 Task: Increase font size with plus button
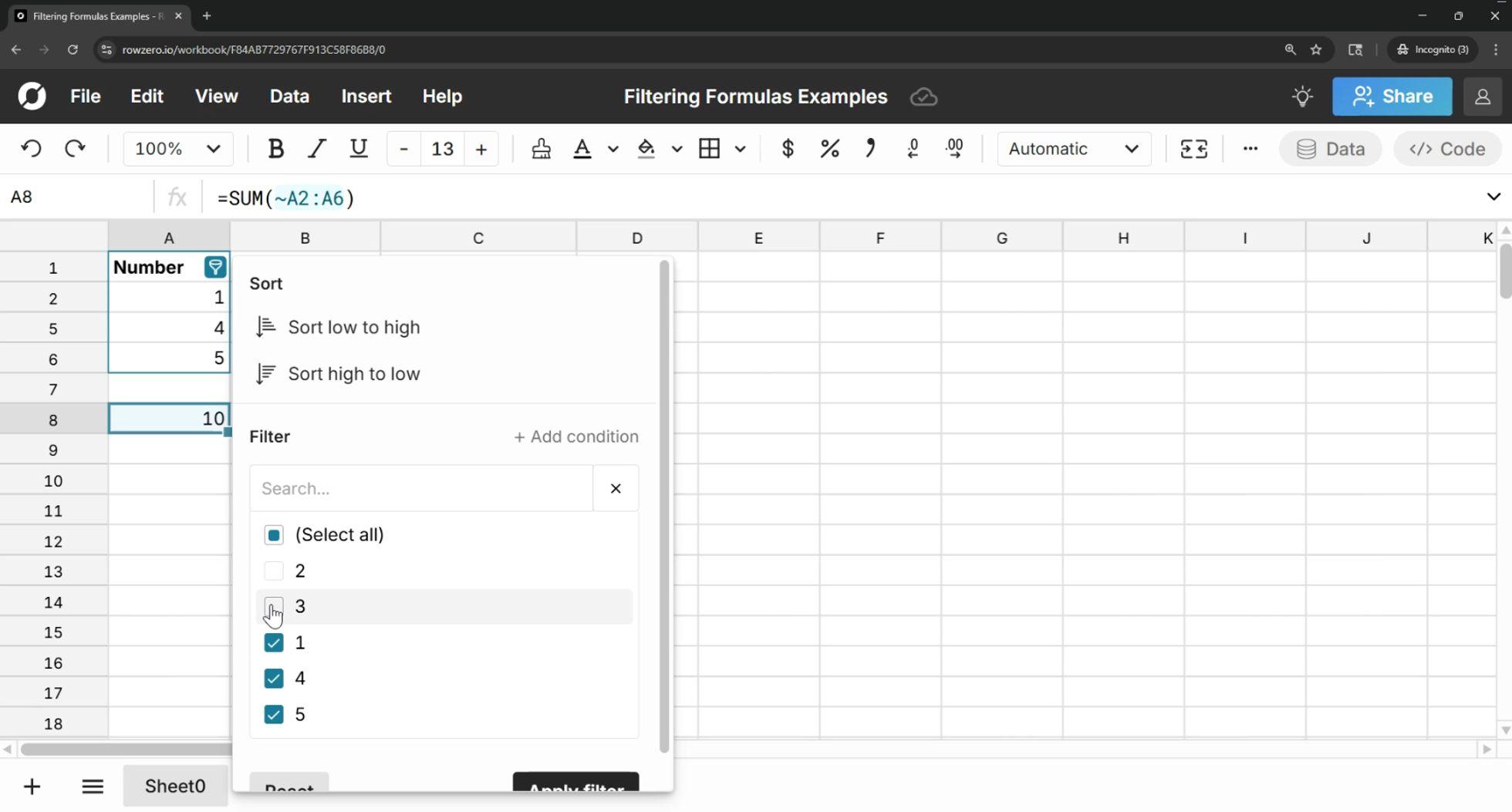pyautogui.click(x=481, y=149)
